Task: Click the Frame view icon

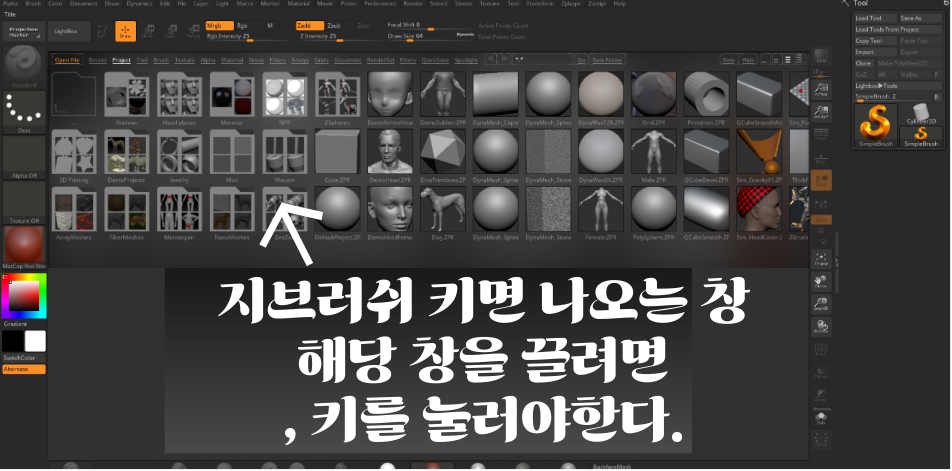Action: pyautogui.click(x=821, y=259)
